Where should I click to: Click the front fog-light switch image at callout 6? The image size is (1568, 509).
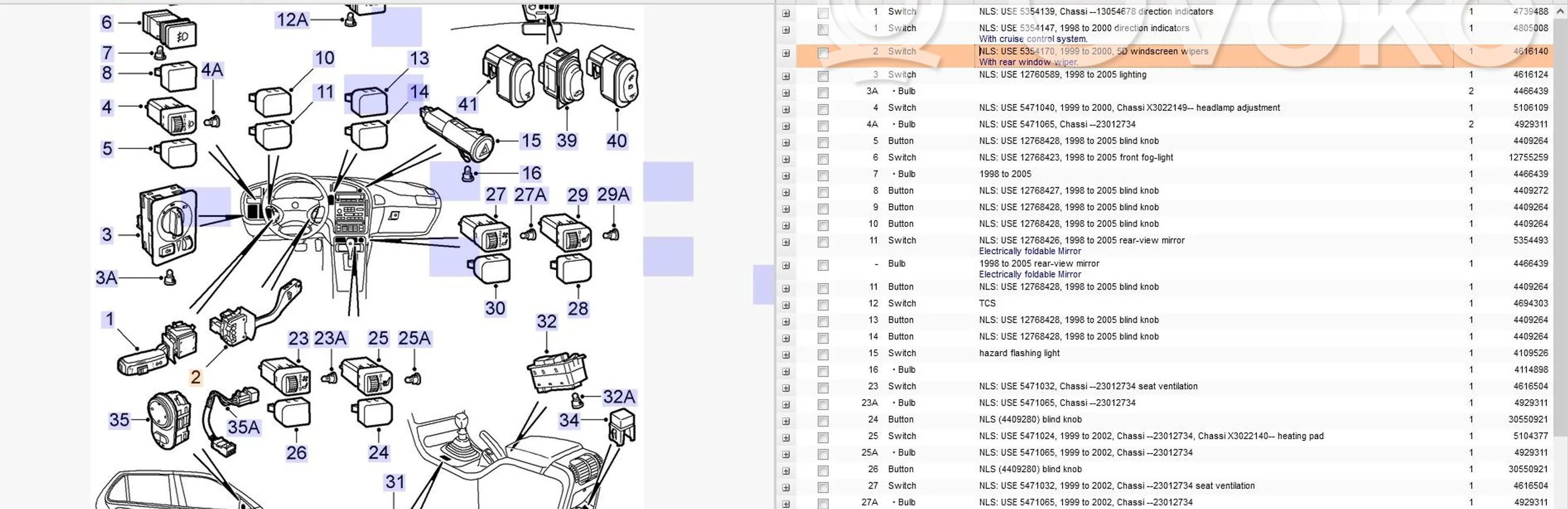(169, 29)
